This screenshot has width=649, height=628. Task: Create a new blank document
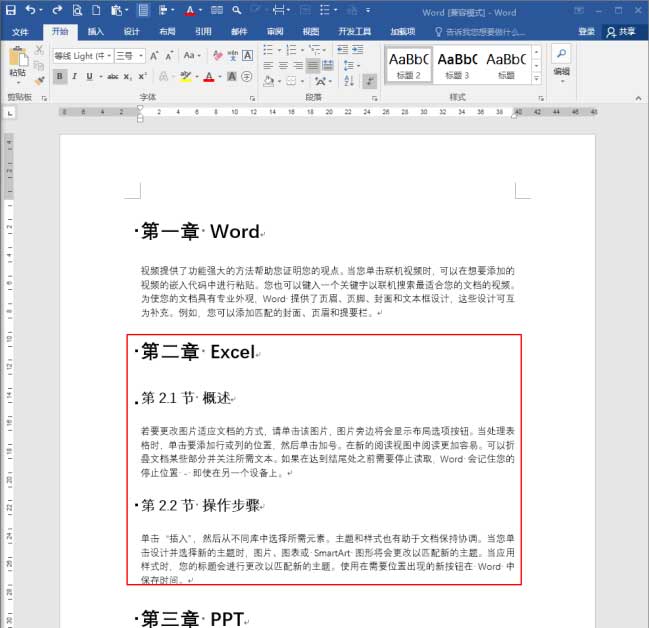pos(96,10)
